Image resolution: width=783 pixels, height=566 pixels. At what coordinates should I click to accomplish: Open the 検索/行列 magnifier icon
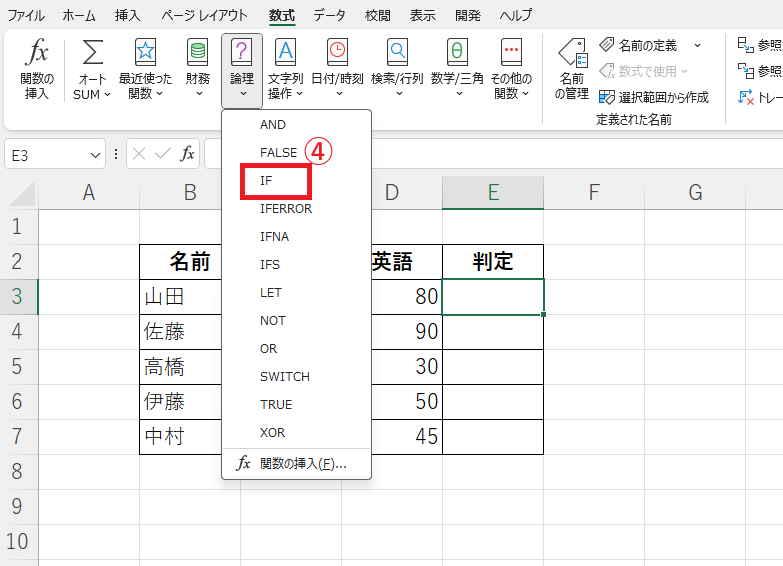click(x=397, y=52)
